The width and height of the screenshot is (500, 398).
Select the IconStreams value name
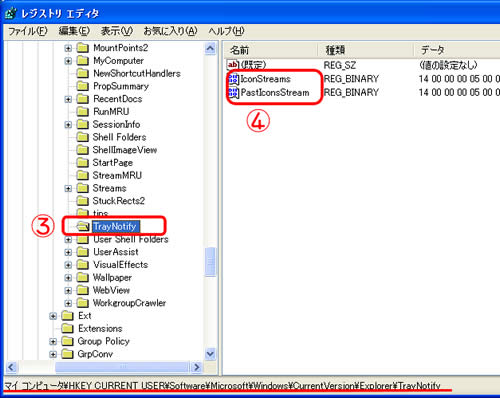pos(266,79)
